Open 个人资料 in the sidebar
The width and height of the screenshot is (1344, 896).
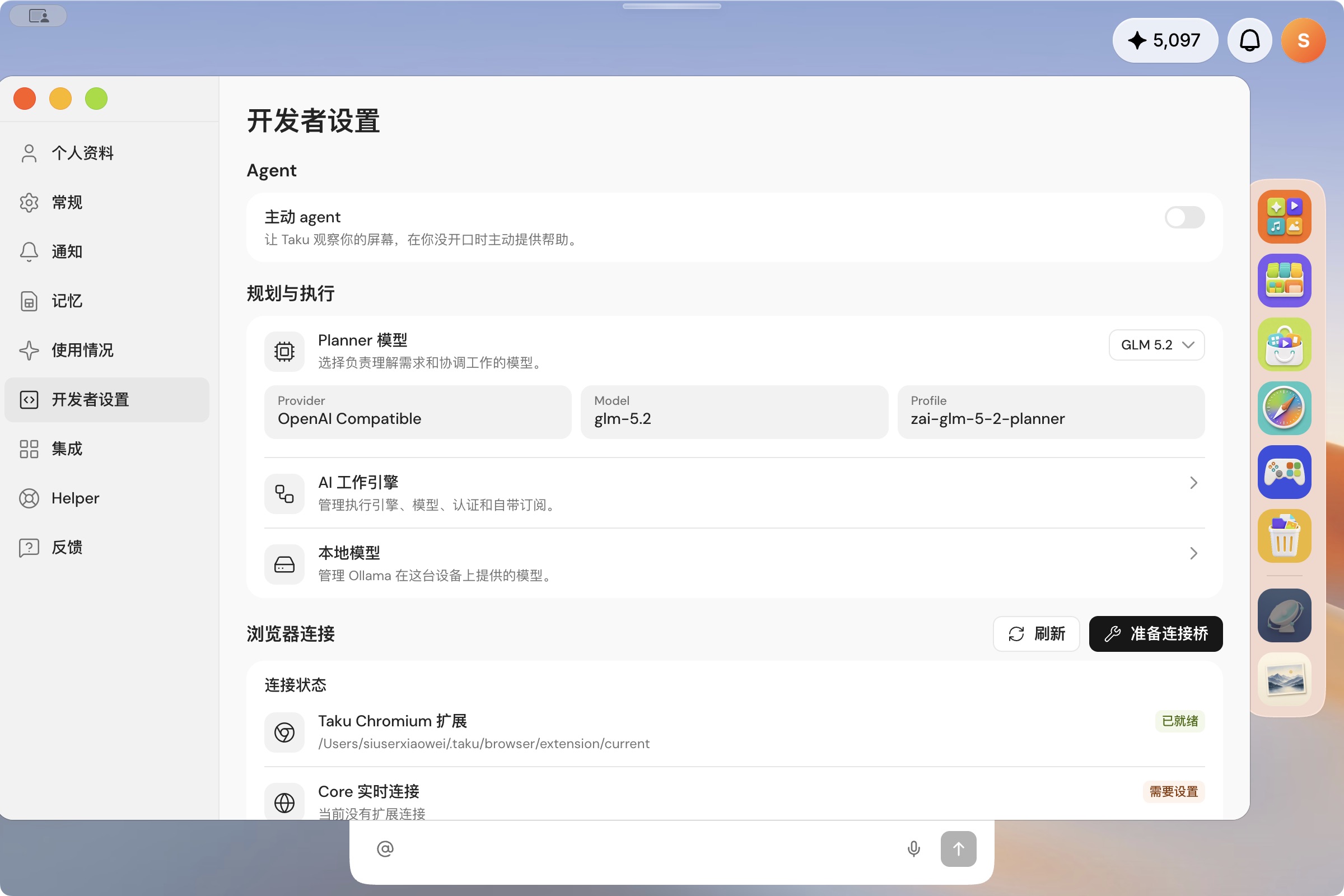click(107, 153)
